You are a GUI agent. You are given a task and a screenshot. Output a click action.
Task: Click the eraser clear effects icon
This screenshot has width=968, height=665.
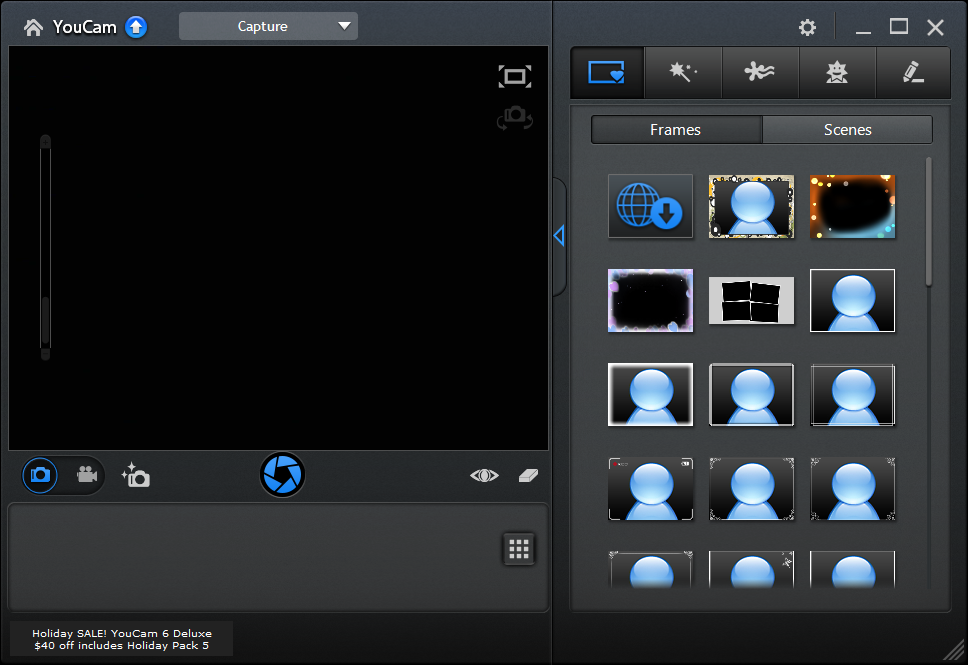(x=529, y=476)
